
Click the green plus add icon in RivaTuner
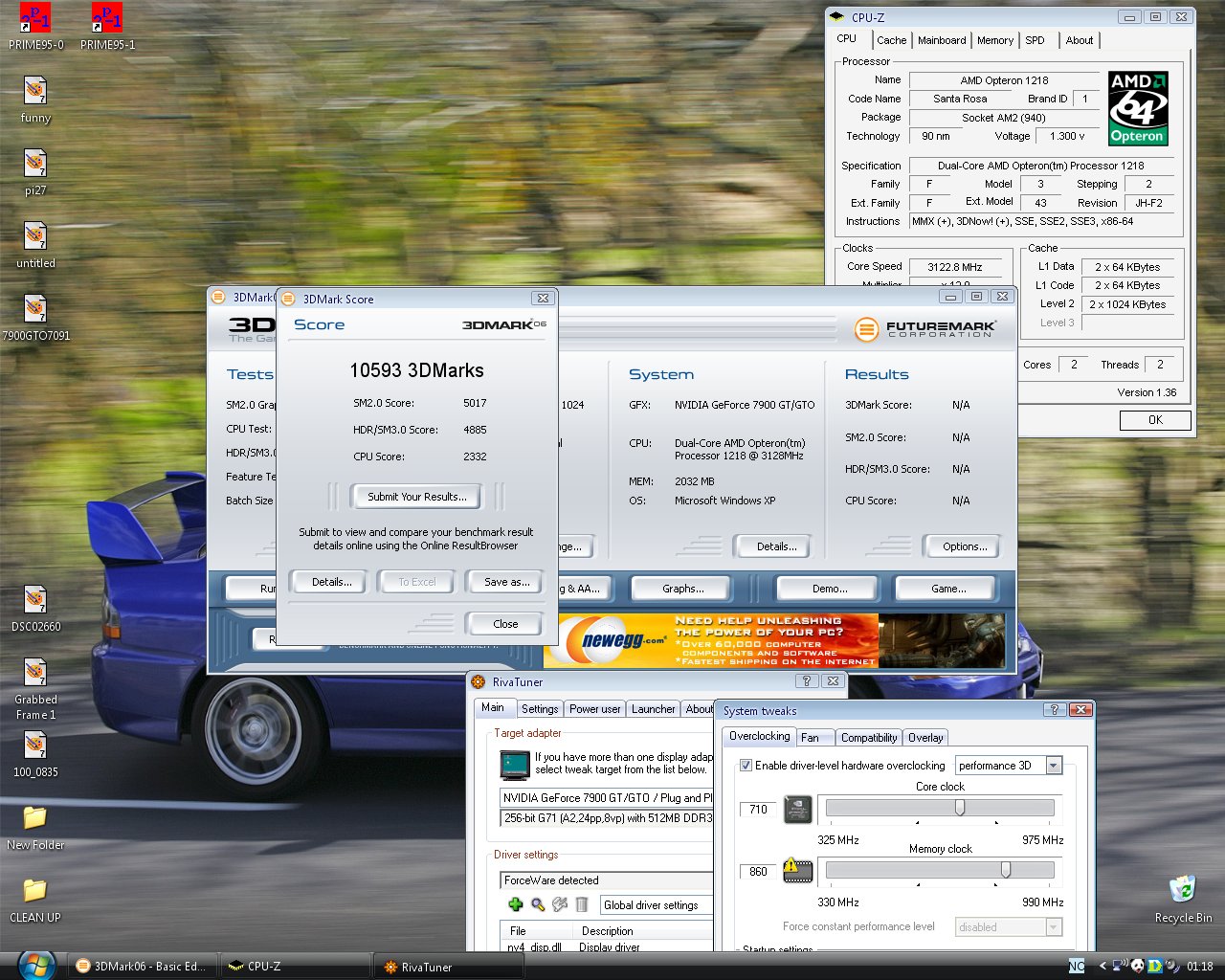(516, 904)
